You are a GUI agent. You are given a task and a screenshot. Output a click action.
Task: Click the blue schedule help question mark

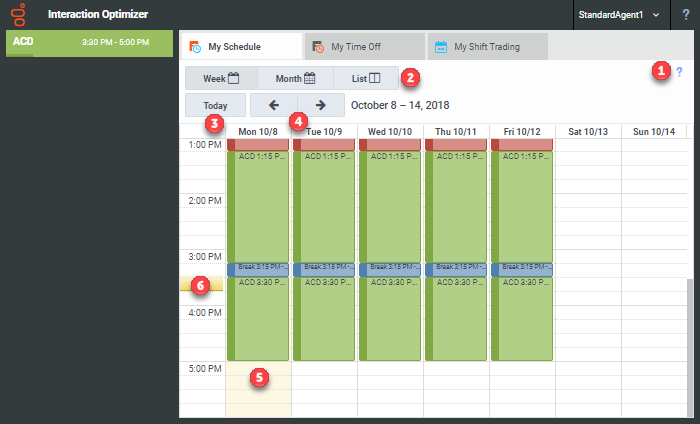click(680, 72)
